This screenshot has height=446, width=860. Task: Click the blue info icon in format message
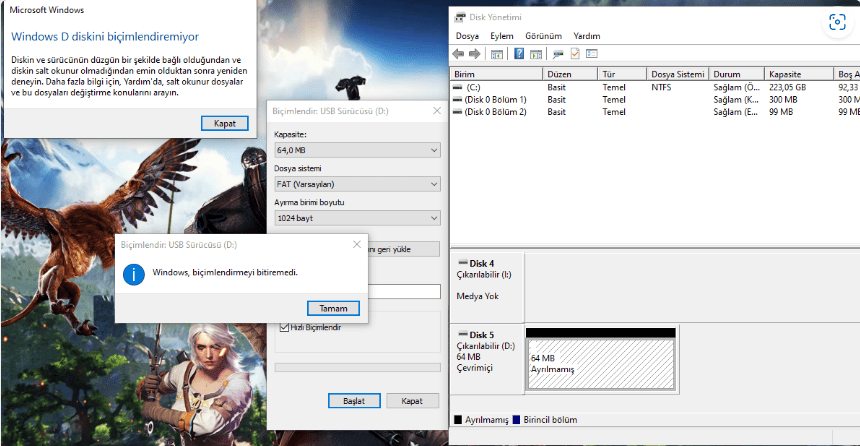click(x=134, y=274)
